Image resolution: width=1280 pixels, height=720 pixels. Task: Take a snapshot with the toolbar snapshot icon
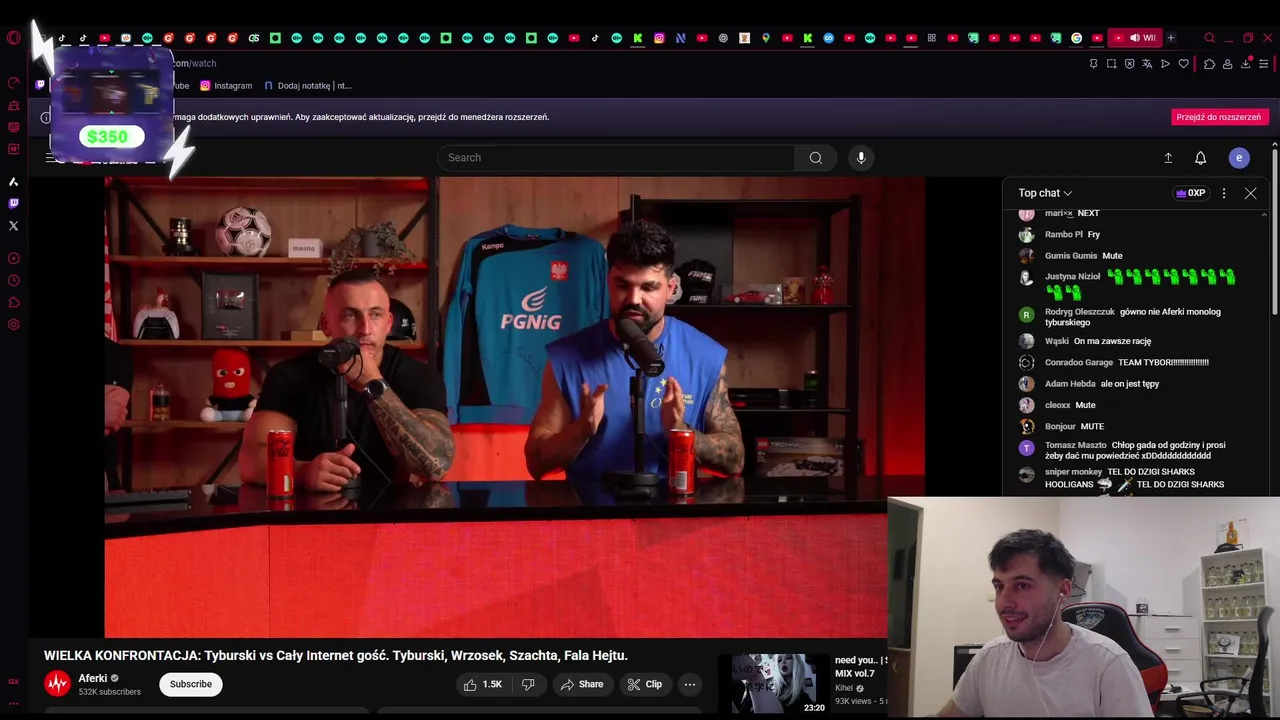(x=1111, y=64)
